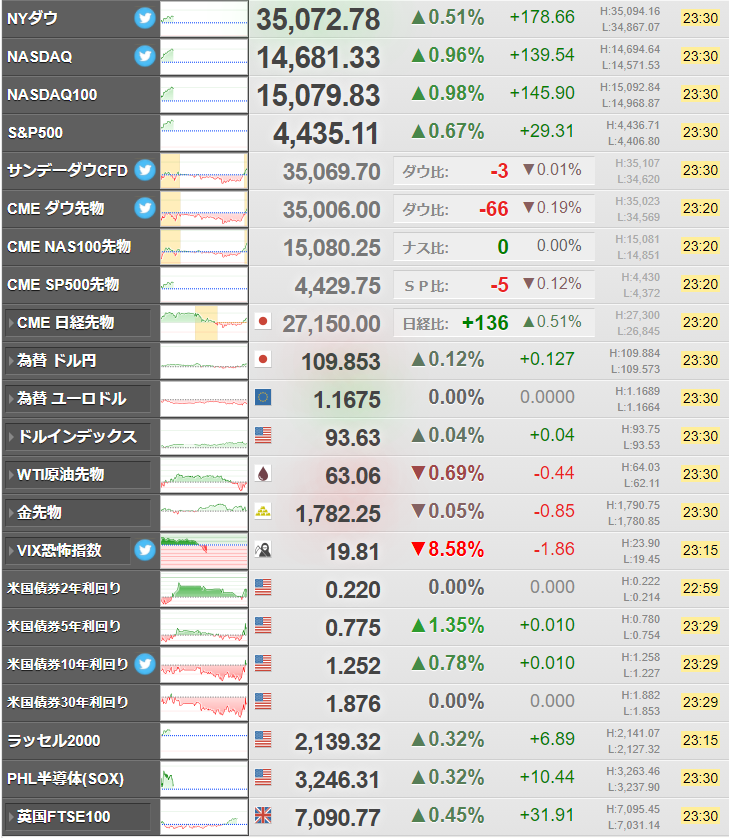
Task: Click NASDAQ price 14,681.33
Action: (319, 58)
